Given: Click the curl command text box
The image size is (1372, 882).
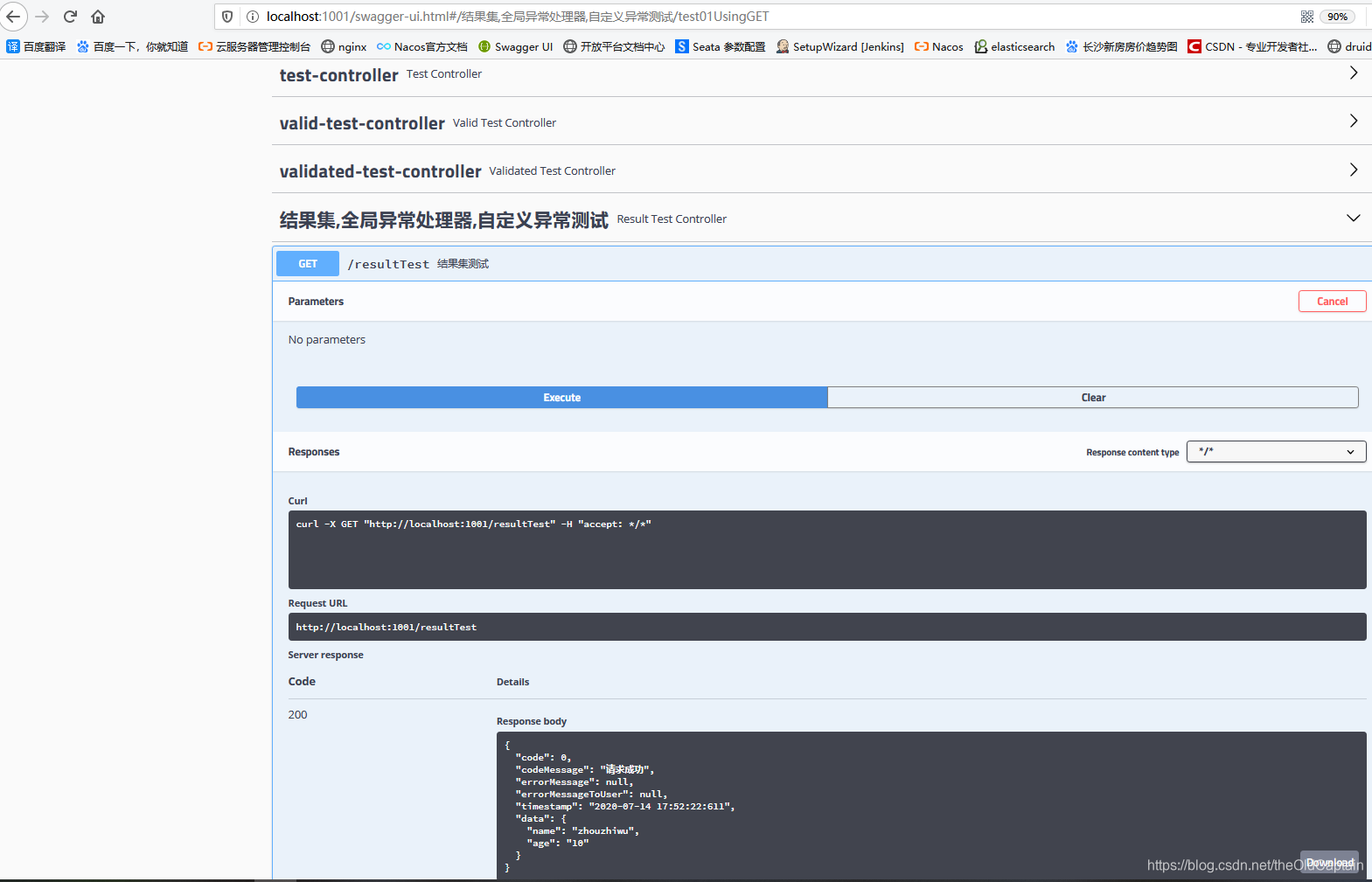Looking at the screenshot, I should 827,550.
